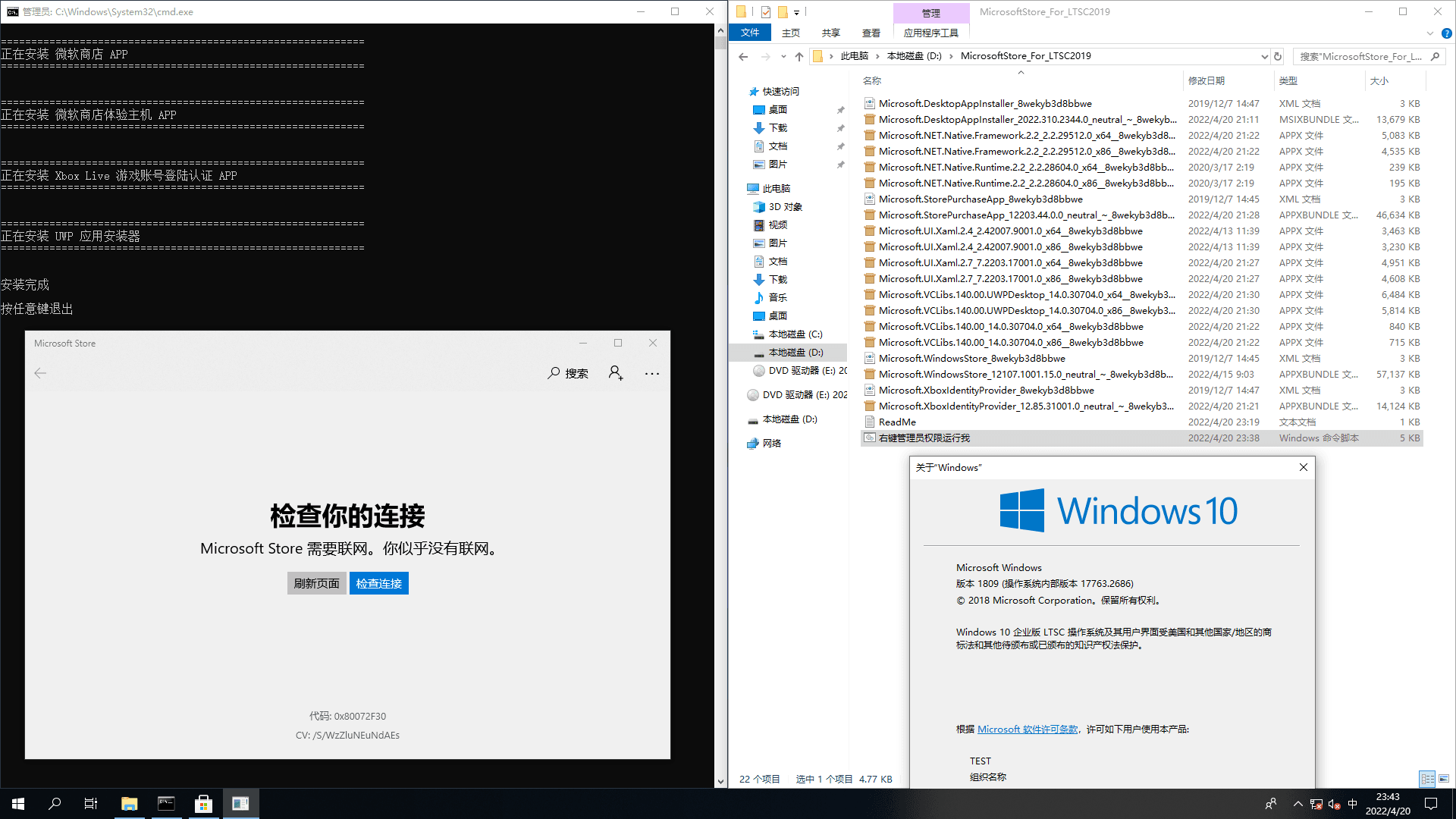Switch Explorer to large icons view
1456x819 pixels.
tap(1444, 779)
